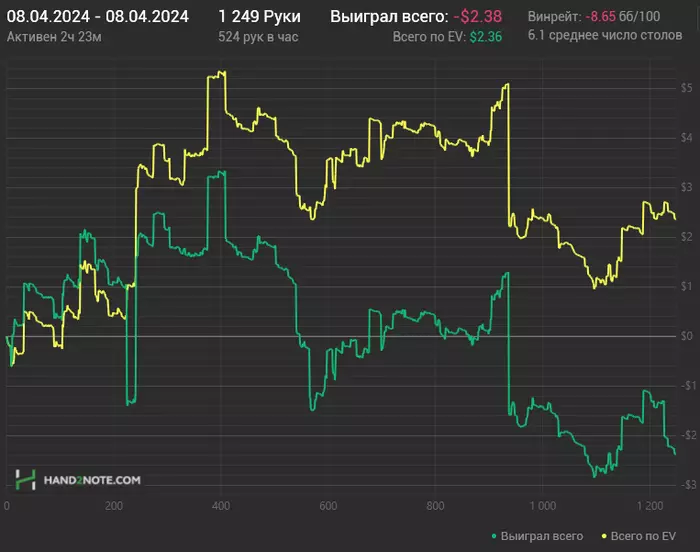700x552 pixels.
Task: Click the -$3 label on the y-axis
Action: (685, 485)
